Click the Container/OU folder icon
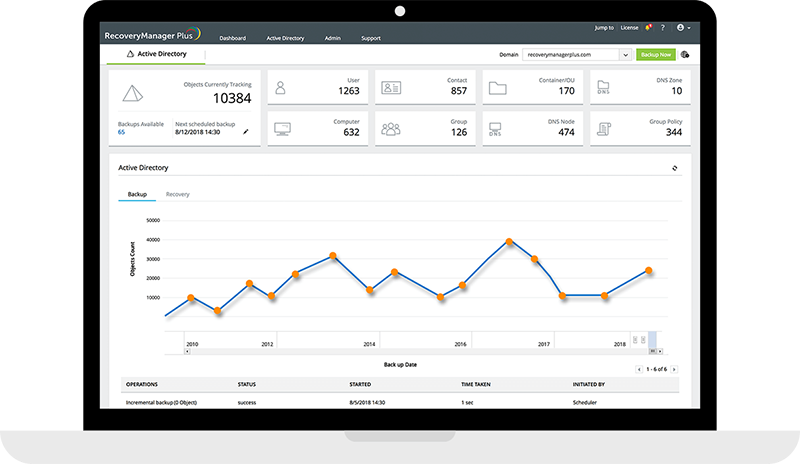The width and height of the screenshot is (800, 464). (497, 88)
